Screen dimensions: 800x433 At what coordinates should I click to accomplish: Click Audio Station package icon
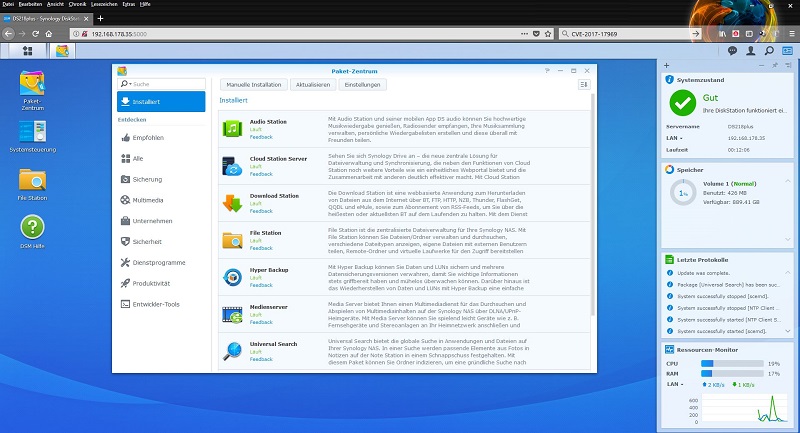[x=232, y=129]
